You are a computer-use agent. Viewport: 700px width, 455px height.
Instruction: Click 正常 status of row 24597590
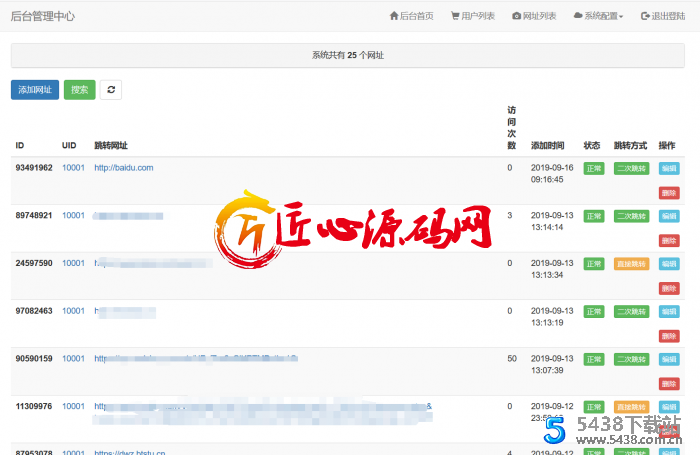594,264
